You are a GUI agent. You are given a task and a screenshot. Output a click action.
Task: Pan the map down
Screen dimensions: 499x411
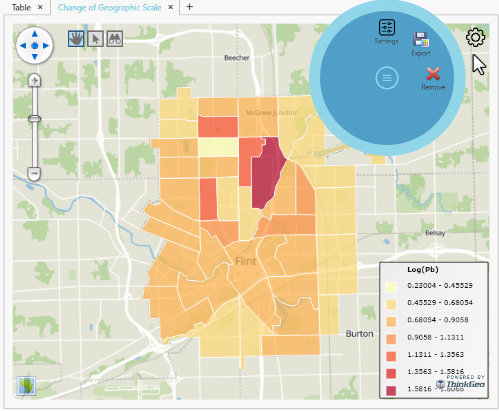tap(35, 57)
